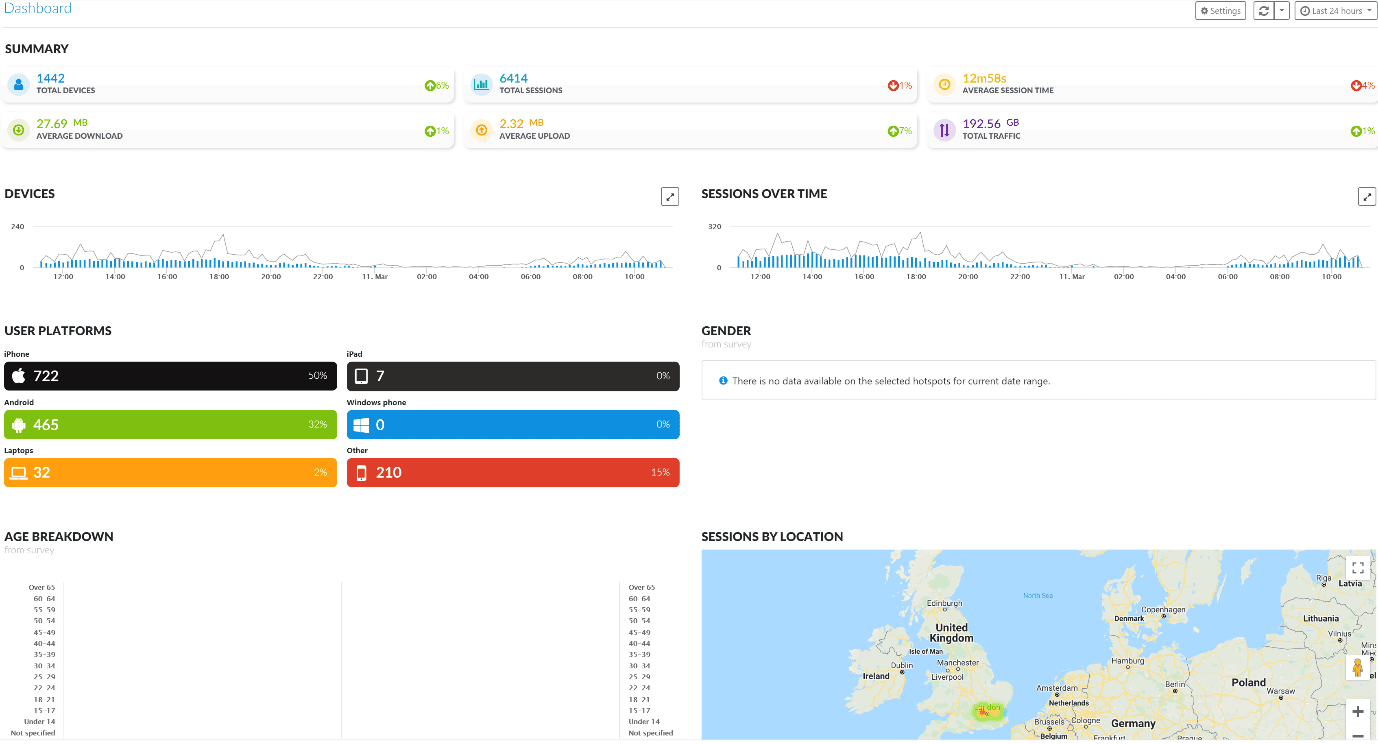The width and height of the screenshot is (1378, 744).
Task: Expand the Devices chart
Action: [x=670, y=197]
